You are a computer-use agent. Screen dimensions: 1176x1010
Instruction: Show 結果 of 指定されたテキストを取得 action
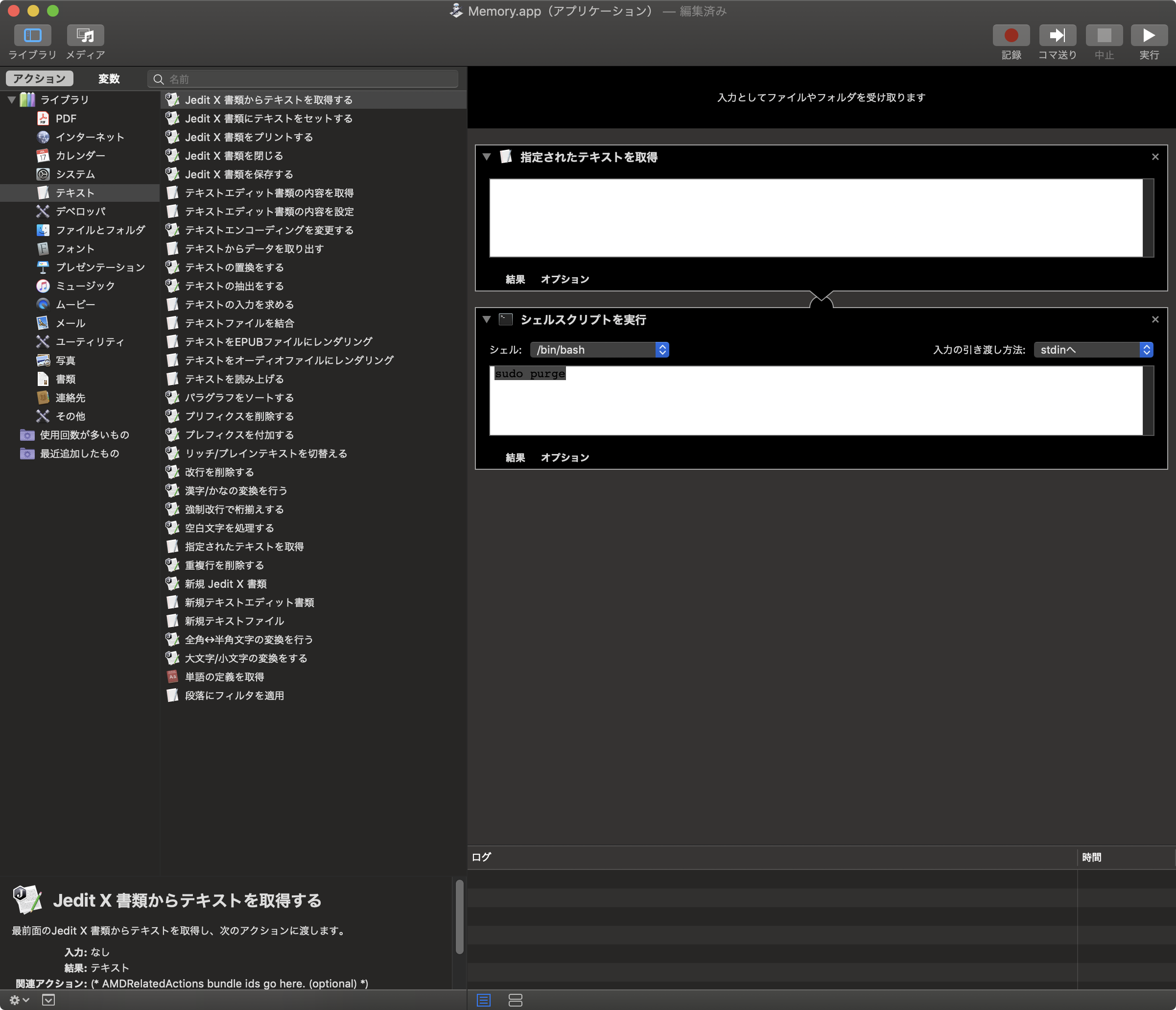[x=516, y=279]
